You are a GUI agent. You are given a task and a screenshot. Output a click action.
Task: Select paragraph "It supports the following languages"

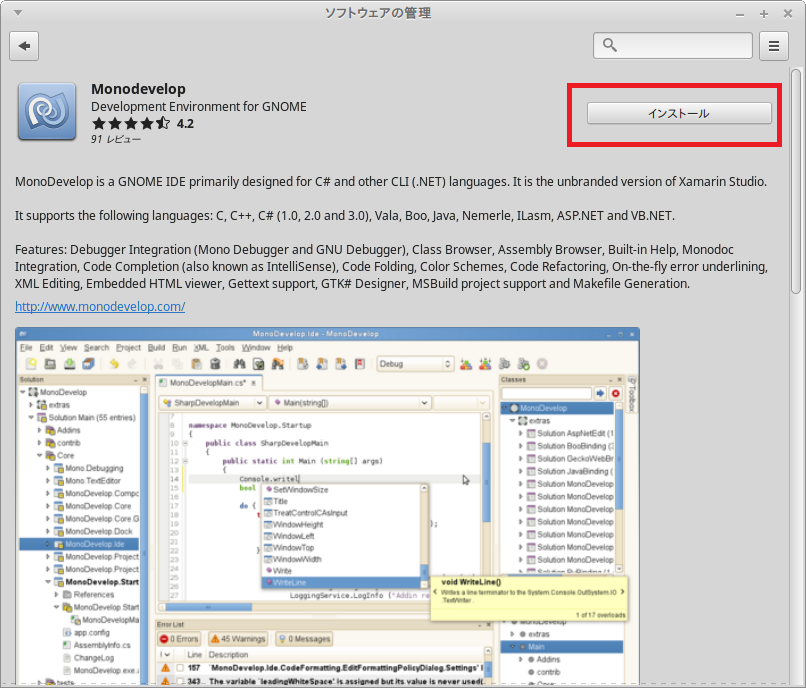344,215
